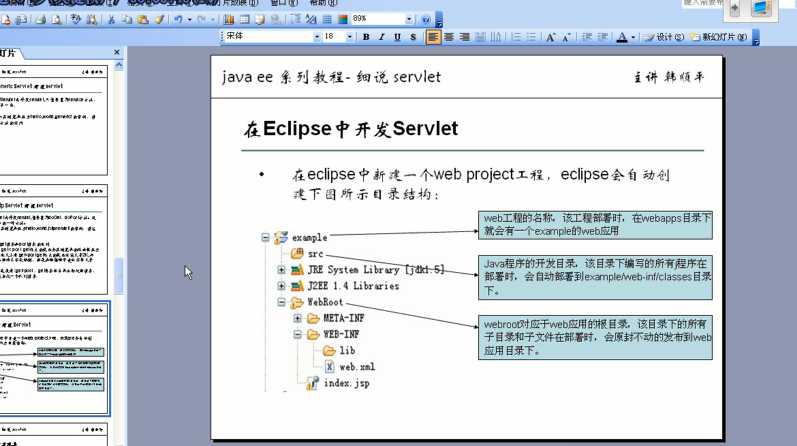Screen dimensions: 797x446
Task: Select the first slide thumbnail in the pane
Action: [53, 121]
